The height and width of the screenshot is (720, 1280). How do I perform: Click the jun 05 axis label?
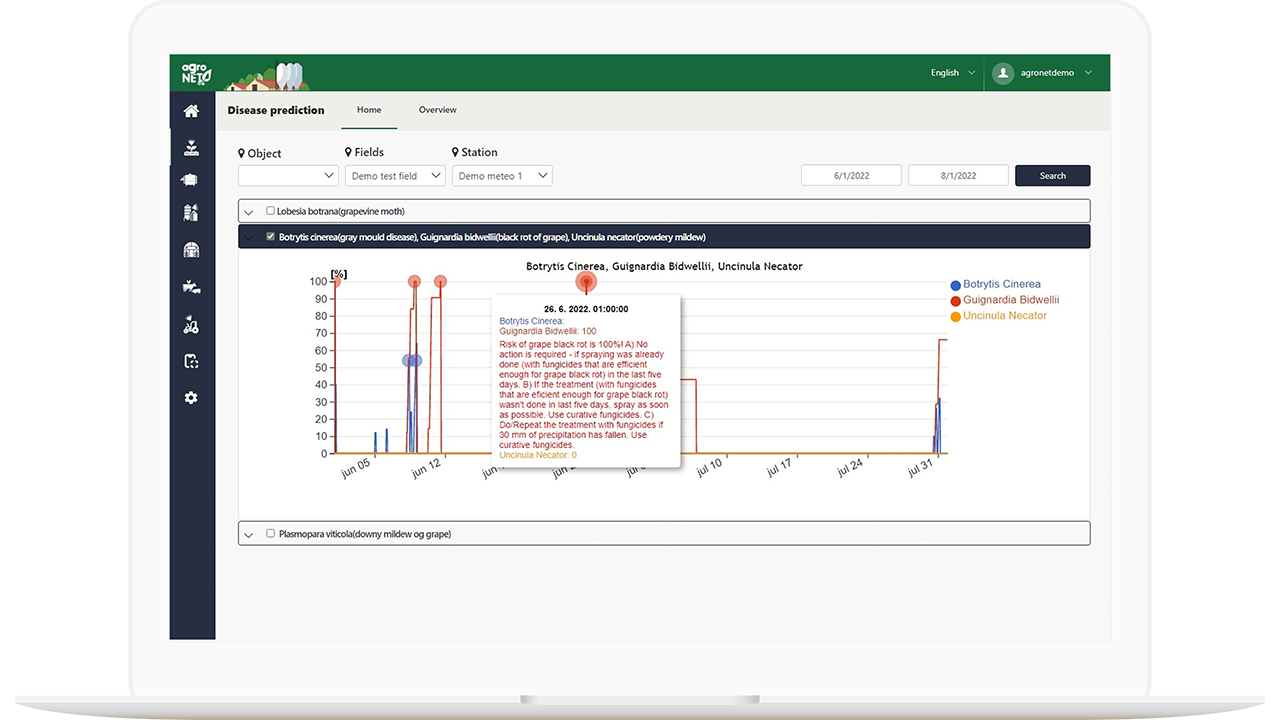coord(356,469)
